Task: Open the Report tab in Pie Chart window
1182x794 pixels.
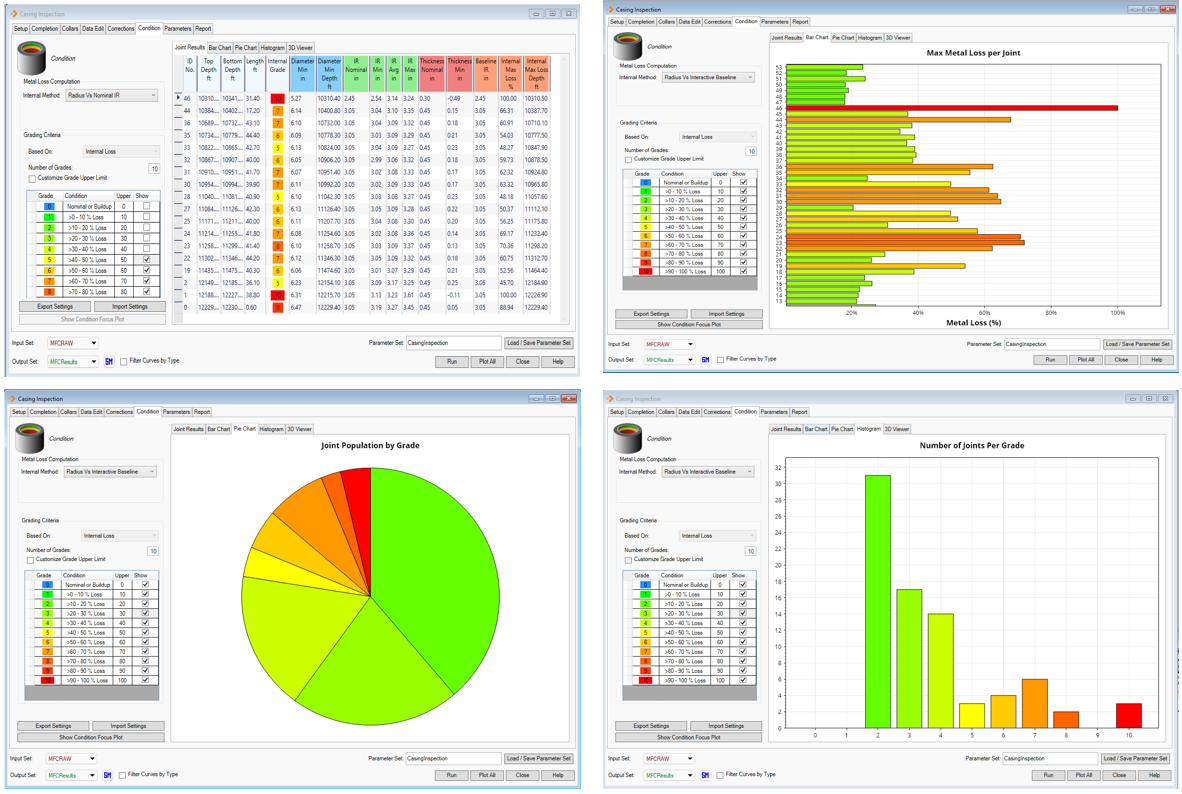Action: point(202,412)
